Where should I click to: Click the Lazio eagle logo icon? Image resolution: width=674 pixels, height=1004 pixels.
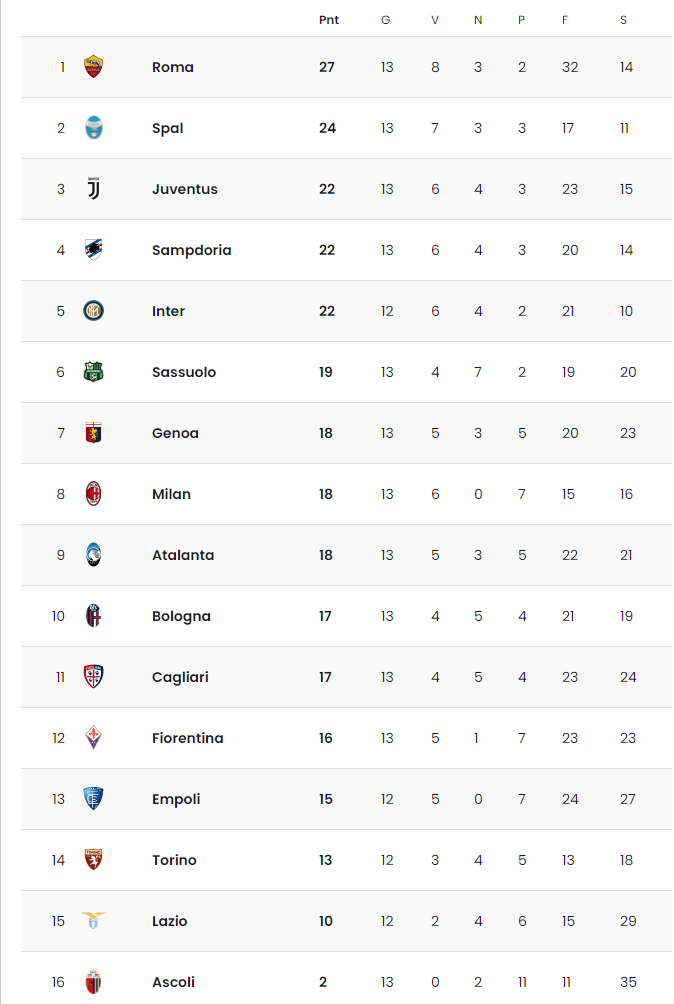coord(93,921)
